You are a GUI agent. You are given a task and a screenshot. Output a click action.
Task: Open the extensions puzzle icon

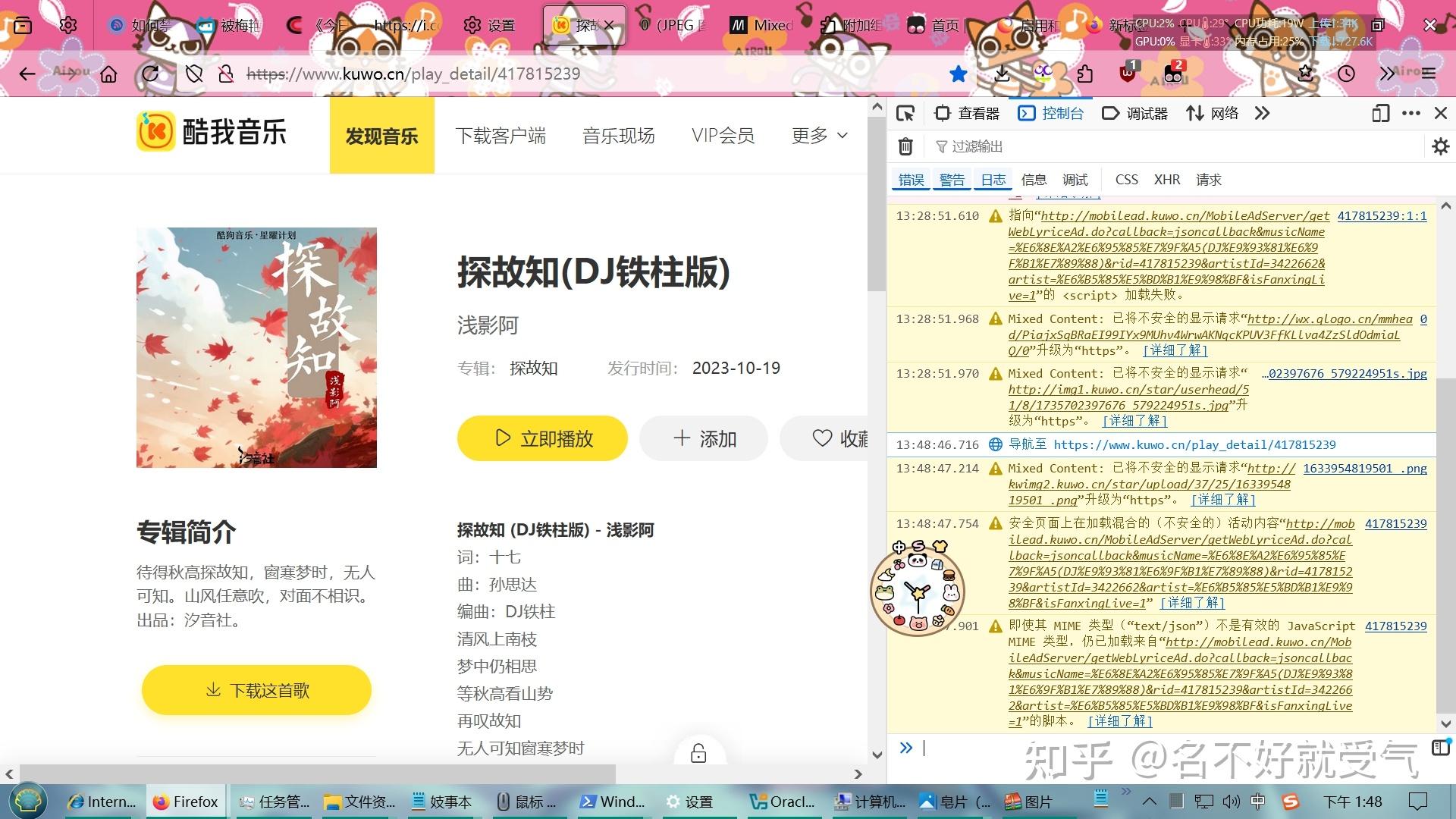[x=1085, y=74]
